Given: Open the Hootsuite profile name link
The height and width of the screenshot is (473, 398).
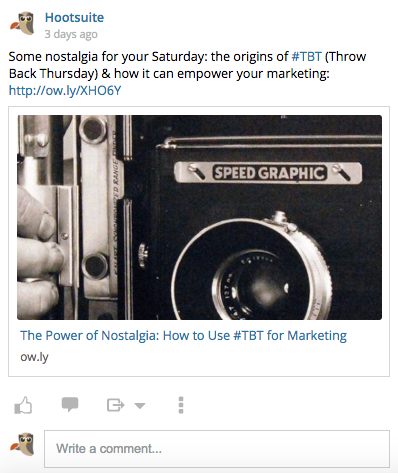Looking at the screenshot, I should pos(74,17).
